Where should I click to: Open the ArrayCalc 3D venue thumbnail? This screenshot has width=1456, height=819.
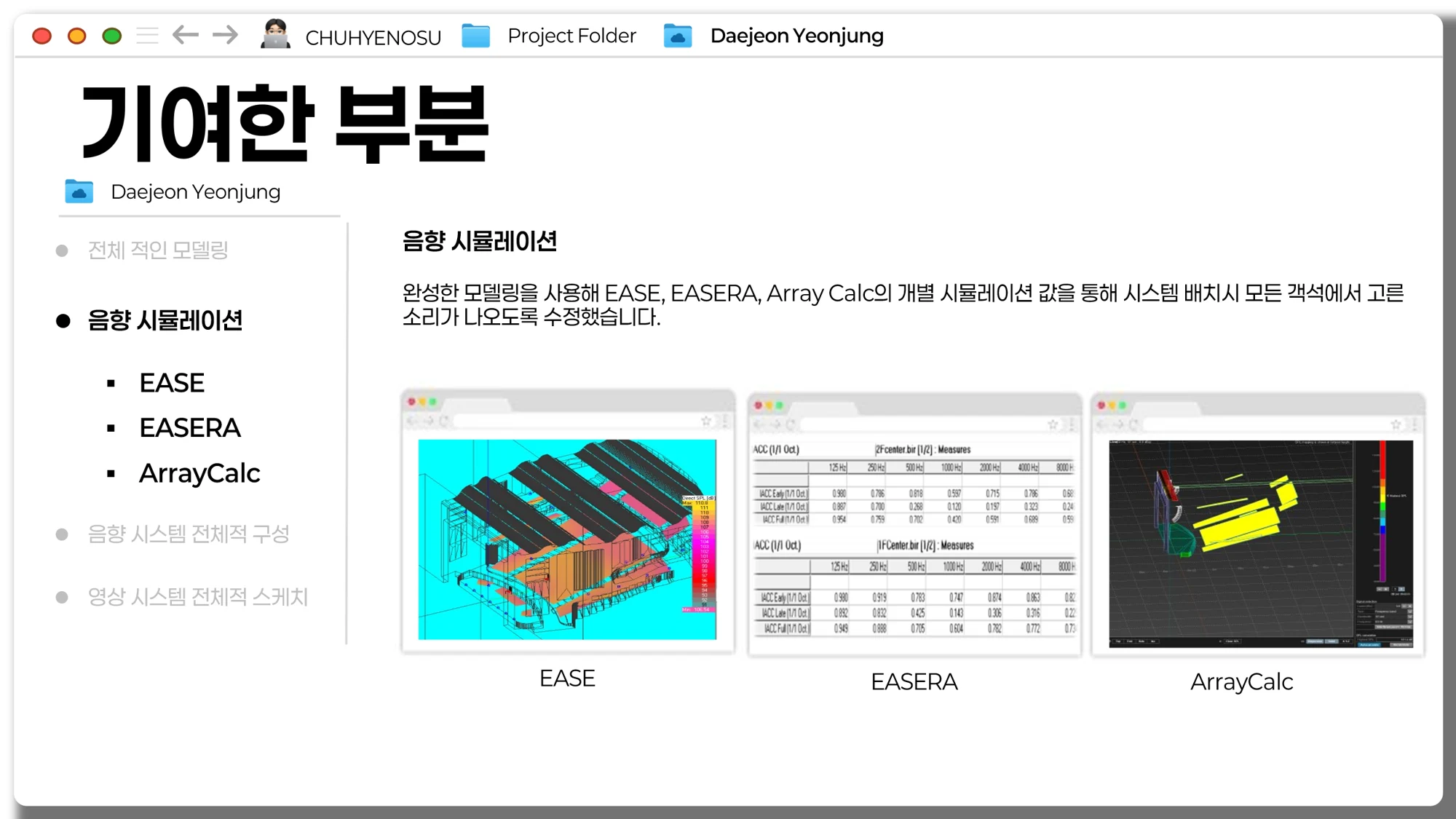[1261, 543]
